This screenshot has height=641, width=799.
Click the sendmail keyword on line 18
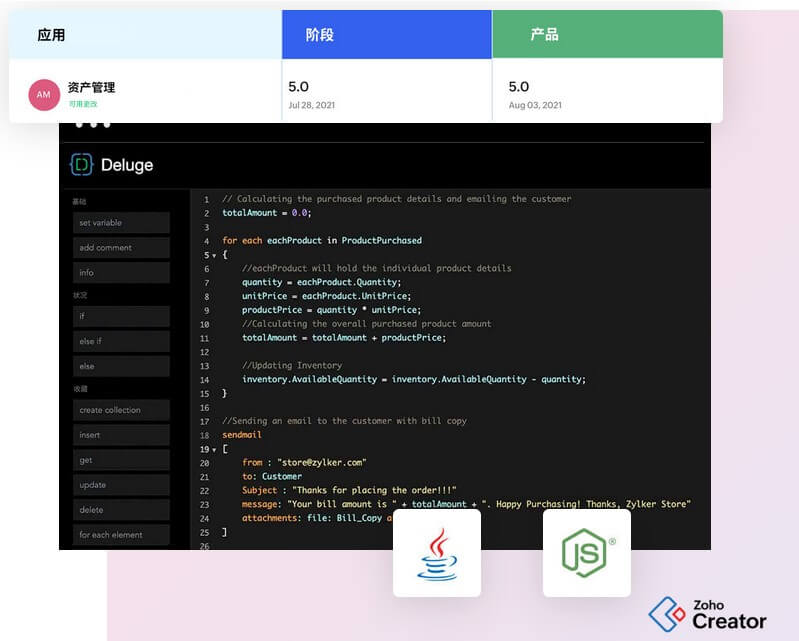pos(242,435)
